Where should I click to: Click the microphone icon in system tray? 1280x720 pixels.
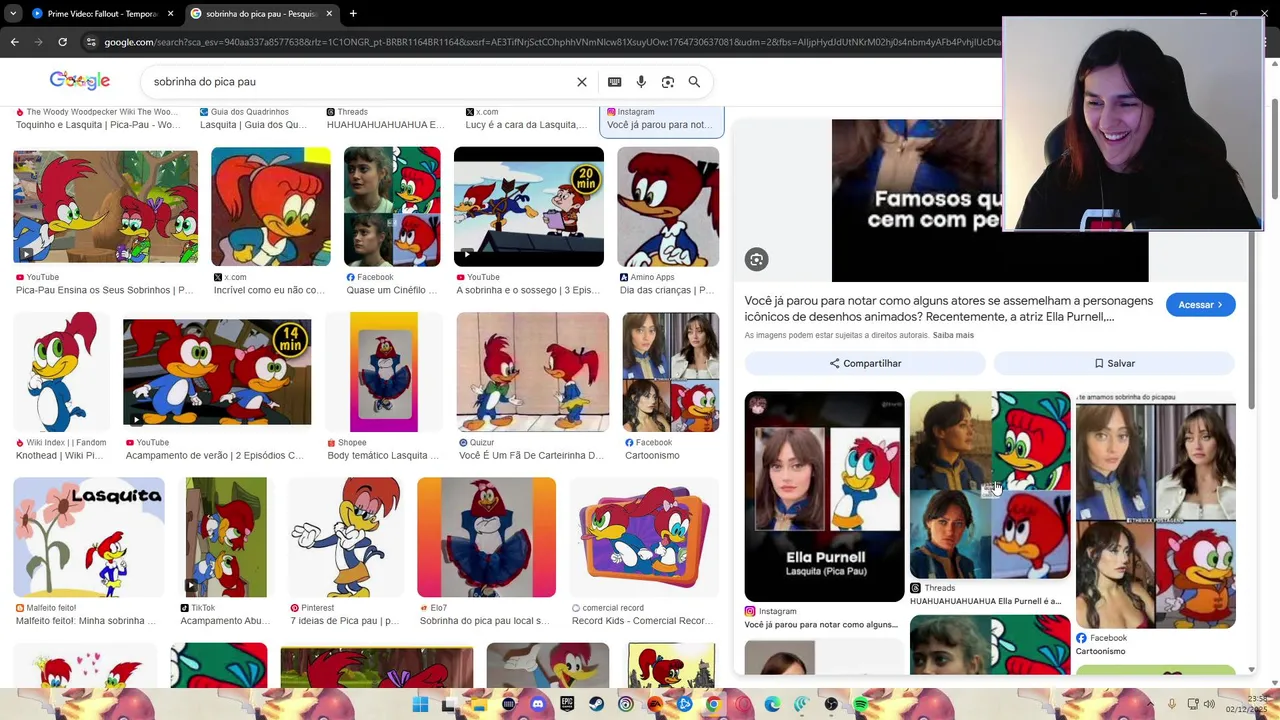[1172, 705]
